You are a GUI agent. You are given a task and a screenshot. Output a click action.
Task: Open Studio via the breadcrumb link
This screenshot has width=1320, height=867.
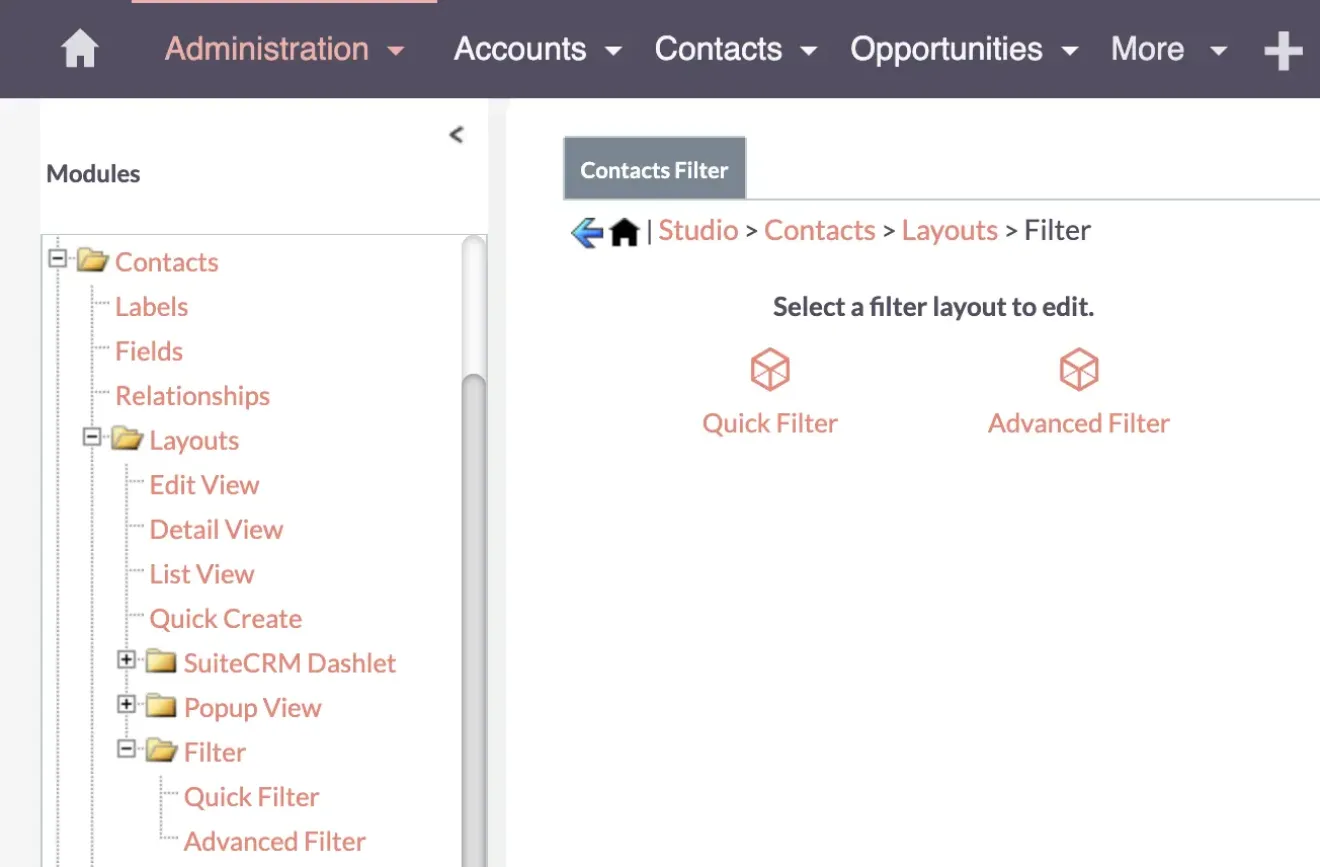pyautogui.click(x=698, y=230)
